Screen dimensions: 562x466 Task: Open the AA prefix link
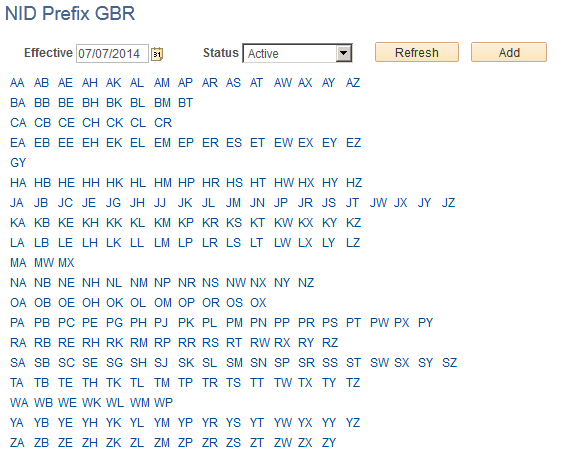(17, 83)
